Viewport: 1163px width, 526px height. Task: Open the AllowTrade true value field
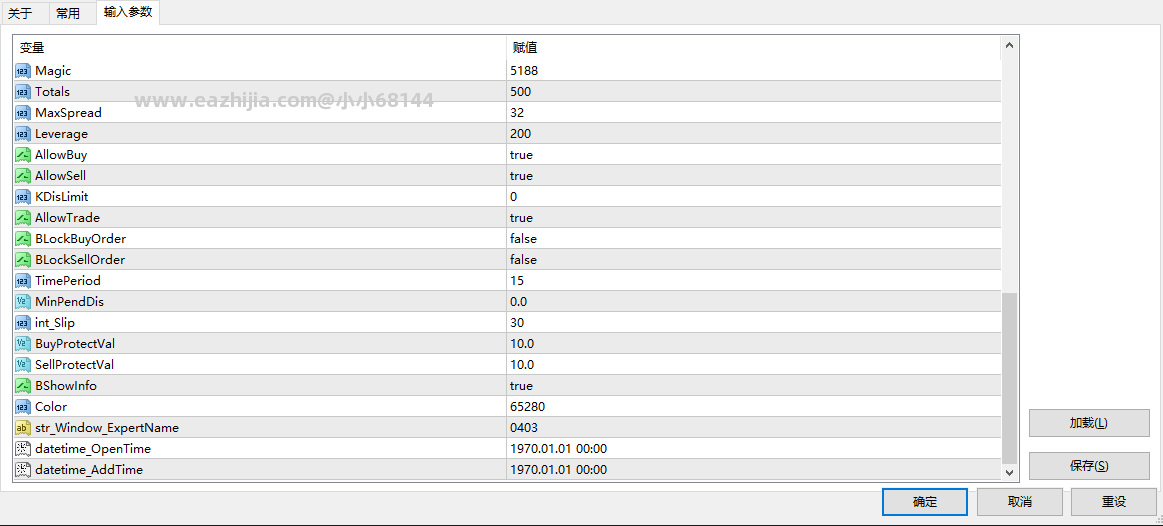tap(754, 218)
